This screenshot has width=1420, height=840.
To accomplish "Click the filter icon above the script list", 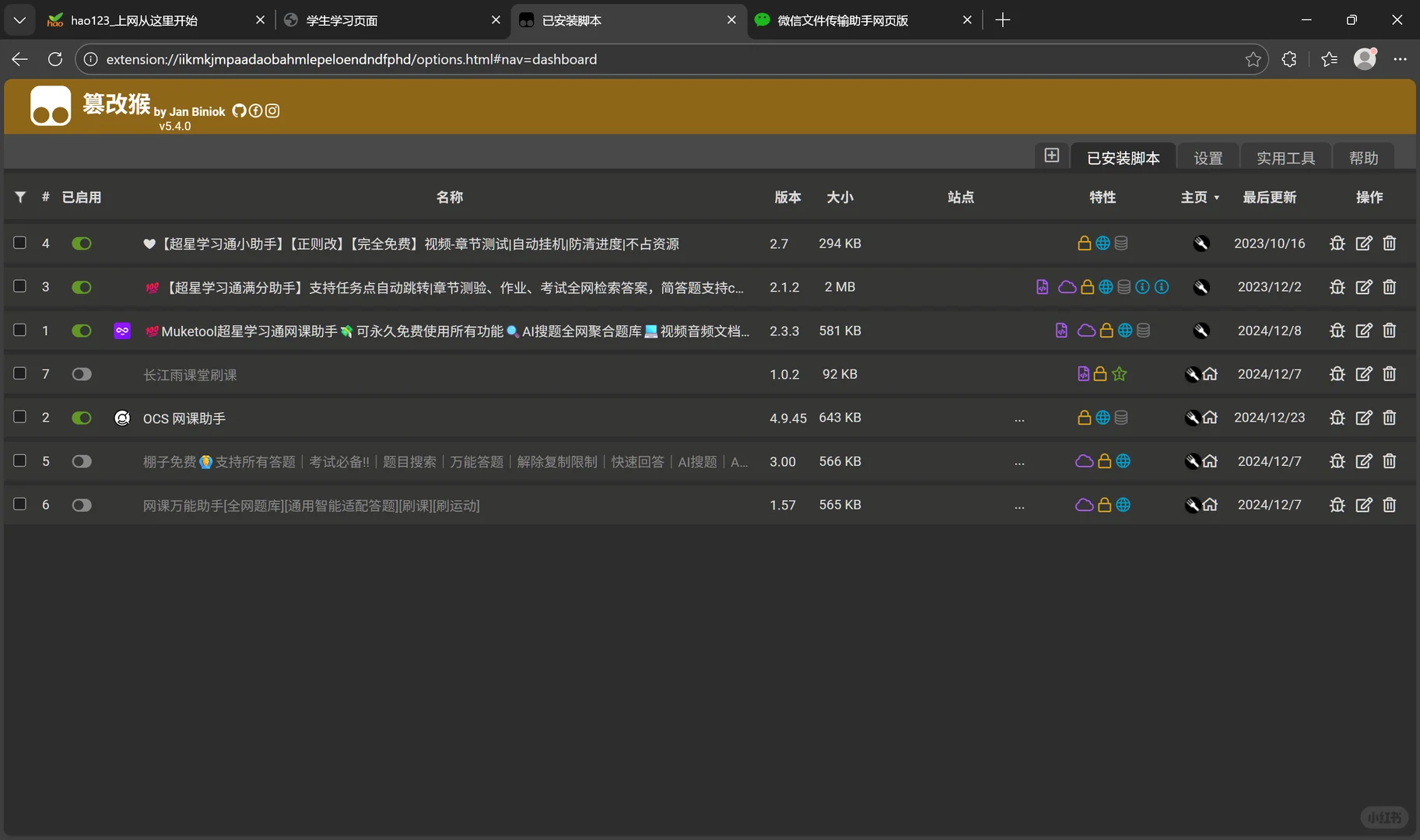I will (20, 197).
